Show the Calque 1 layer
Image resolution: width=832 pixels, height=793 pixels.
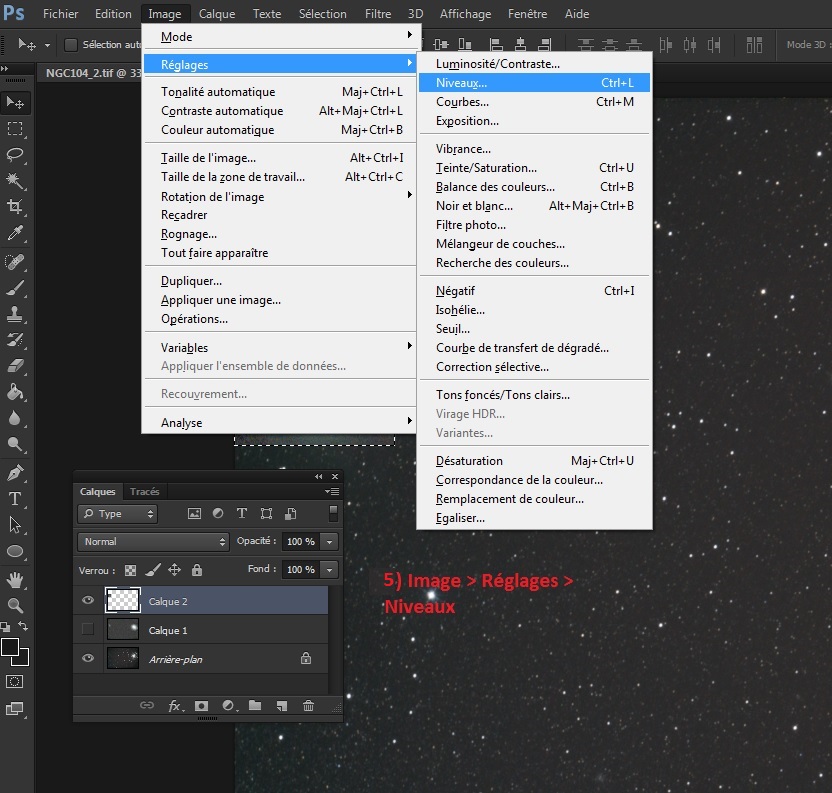point(88,630)
